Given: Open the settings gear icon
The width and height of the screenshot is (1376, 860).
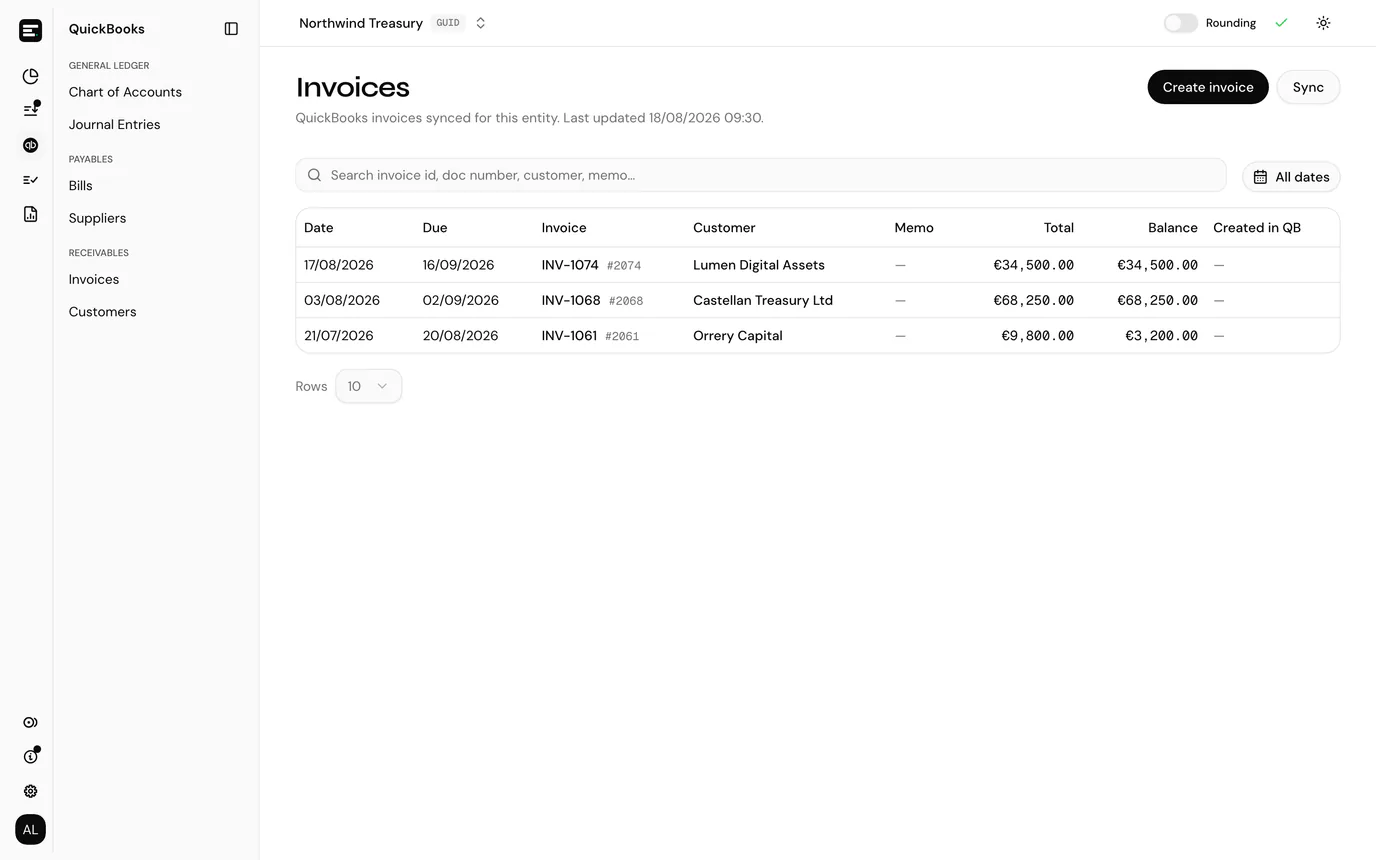Looking at the screenshot, I should 30,791.
